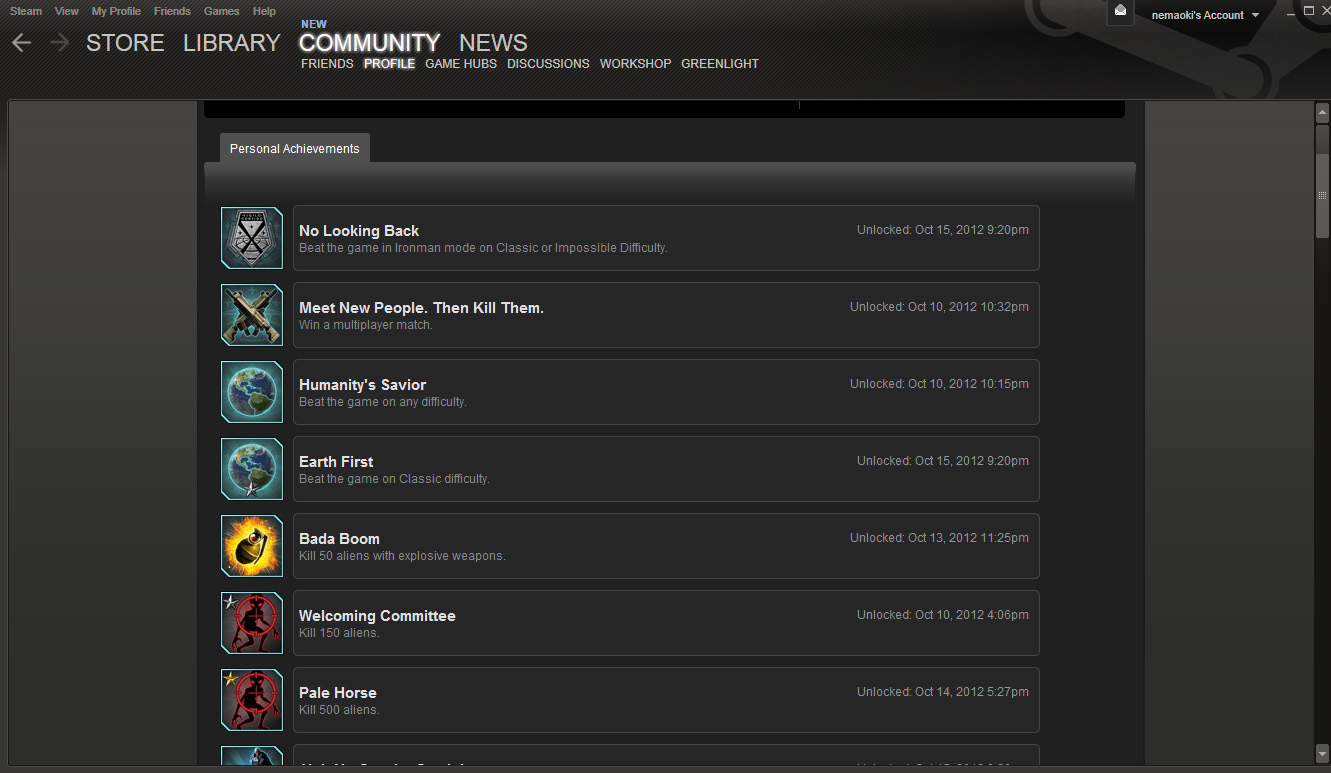Click the Earth First achievement title
The height and width of the screenshot is (773, 1331).
pyautogui.click(x=336, y=462)
